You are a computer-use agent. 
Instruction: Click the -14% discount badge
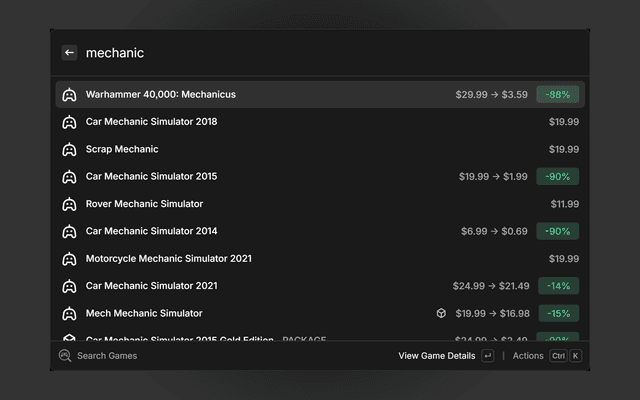[x=558, y=286]
